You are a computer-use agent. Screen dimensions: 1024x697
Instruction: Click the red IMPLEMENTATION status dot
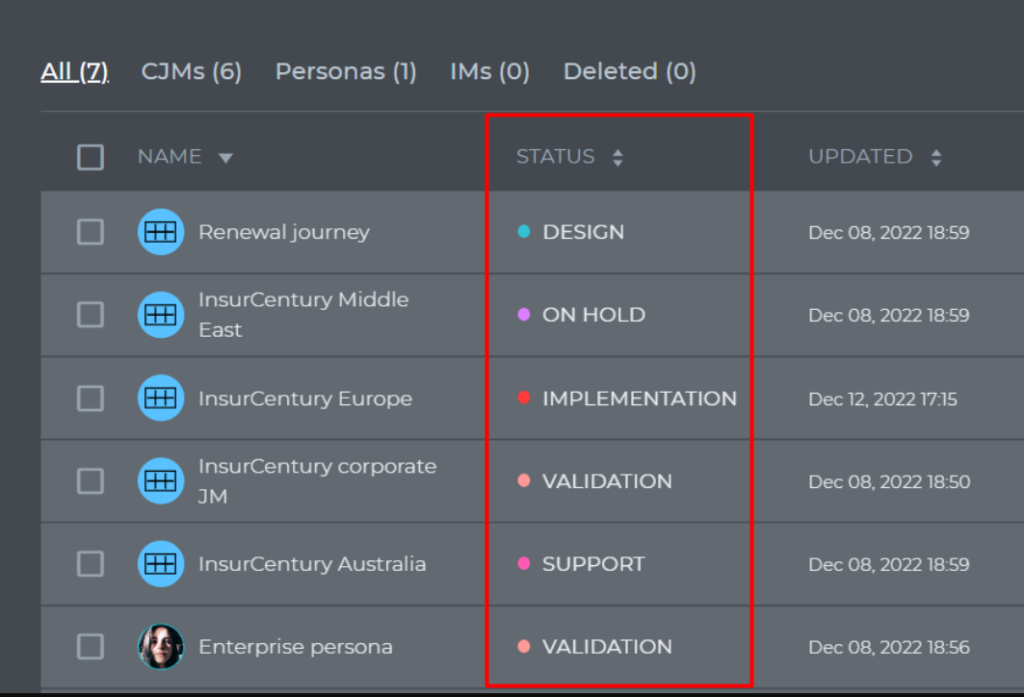pos(524,397)
